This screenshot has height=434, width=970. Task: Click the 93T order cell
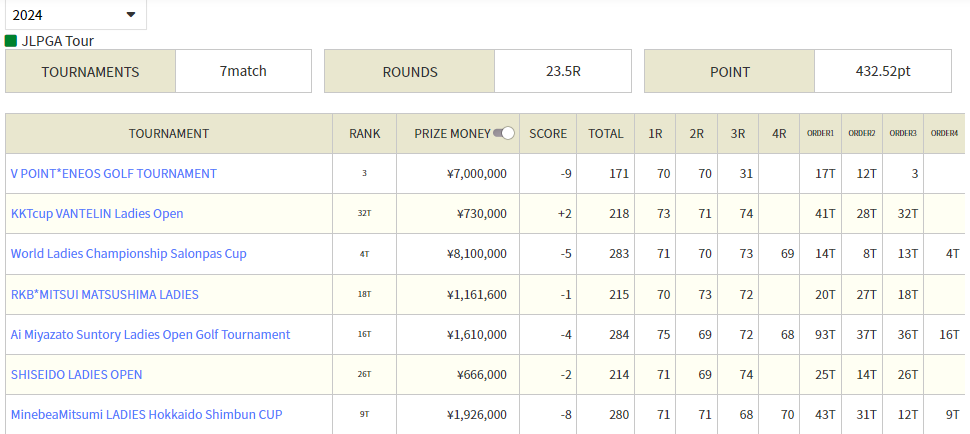point(820,334)
